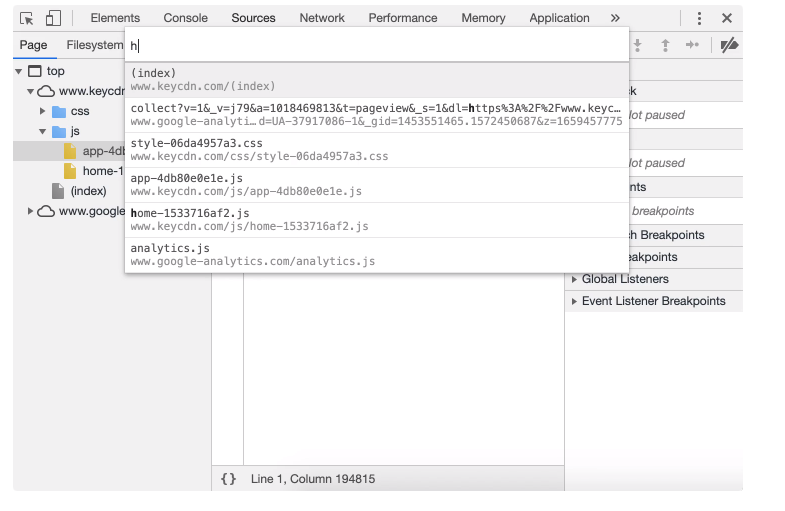
Task: Select the Page navigator tab
Action: pos(34,45)
